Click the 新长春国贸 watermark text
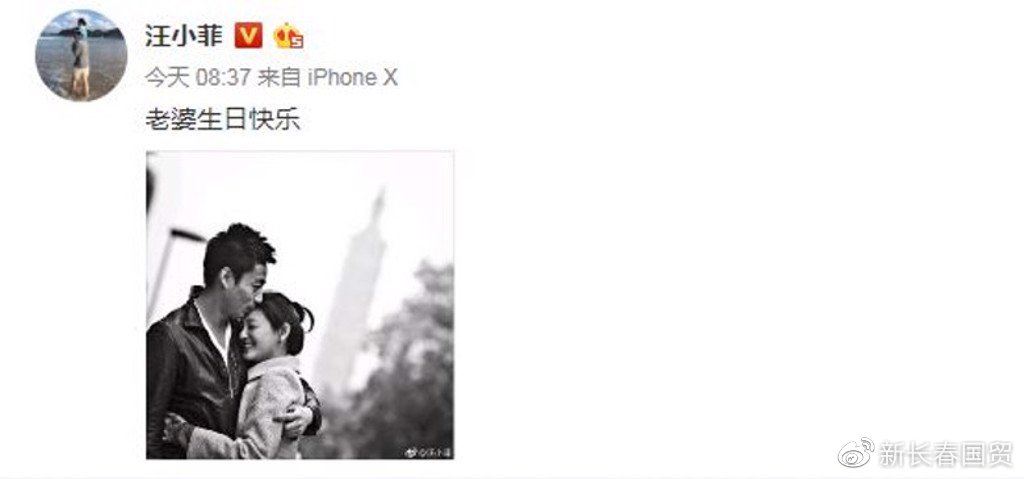 point(946,454)
